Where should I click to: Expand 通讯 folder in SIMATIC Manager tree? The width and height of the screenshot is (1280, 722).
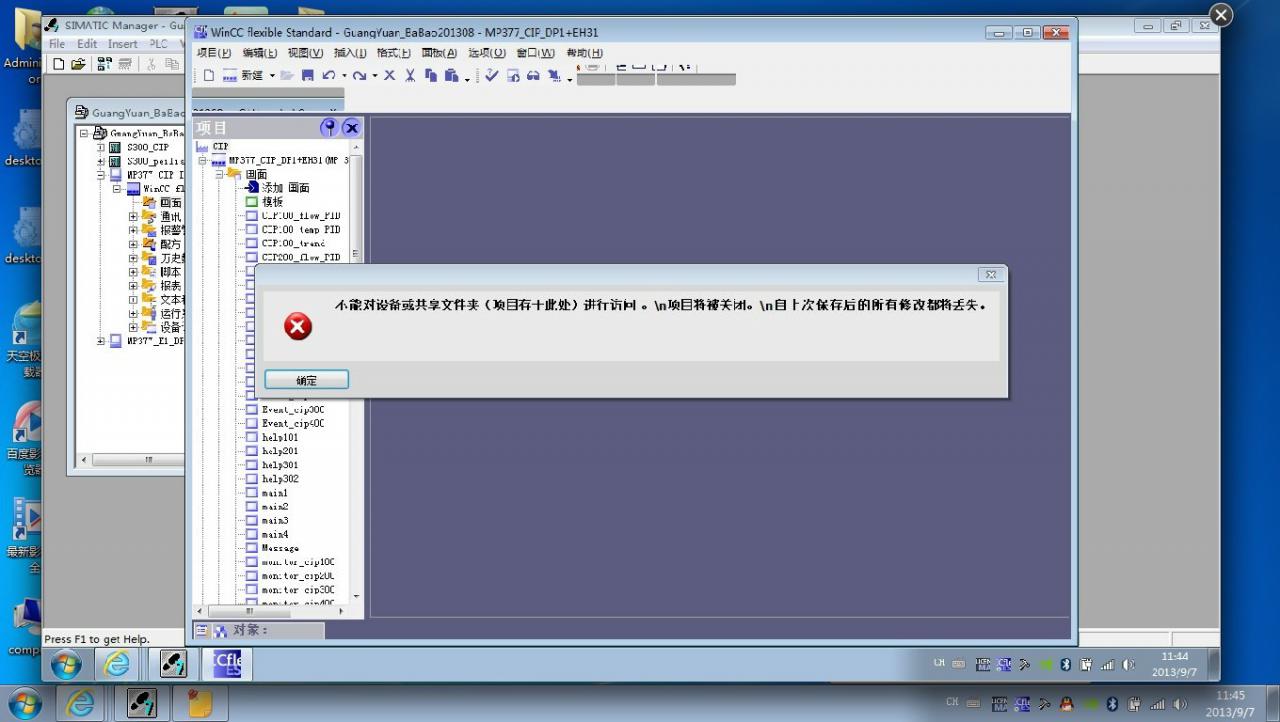coord(134,216)
